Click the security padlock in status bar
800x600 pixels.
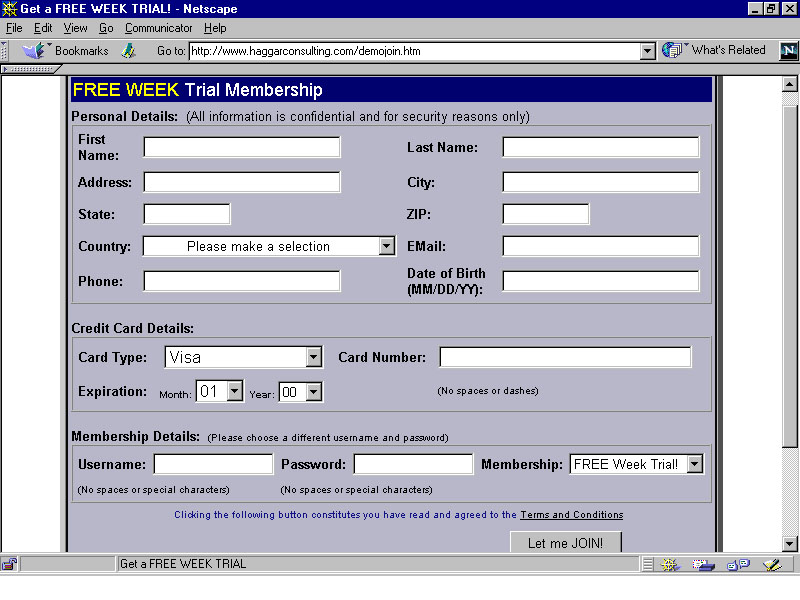[9, 564]
